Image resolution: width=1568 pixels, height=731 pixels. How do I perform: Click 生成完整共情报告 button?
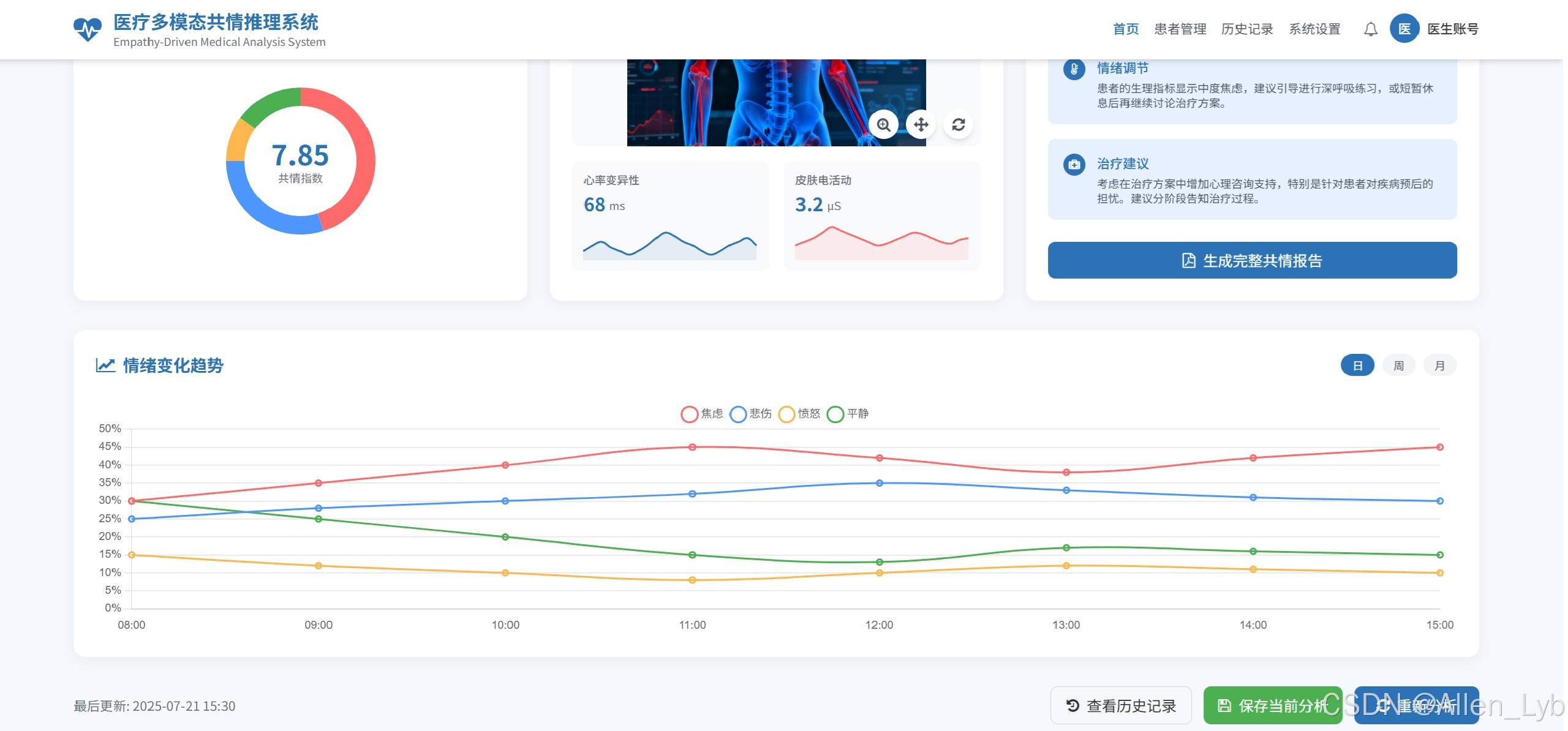coord(1252,260)
